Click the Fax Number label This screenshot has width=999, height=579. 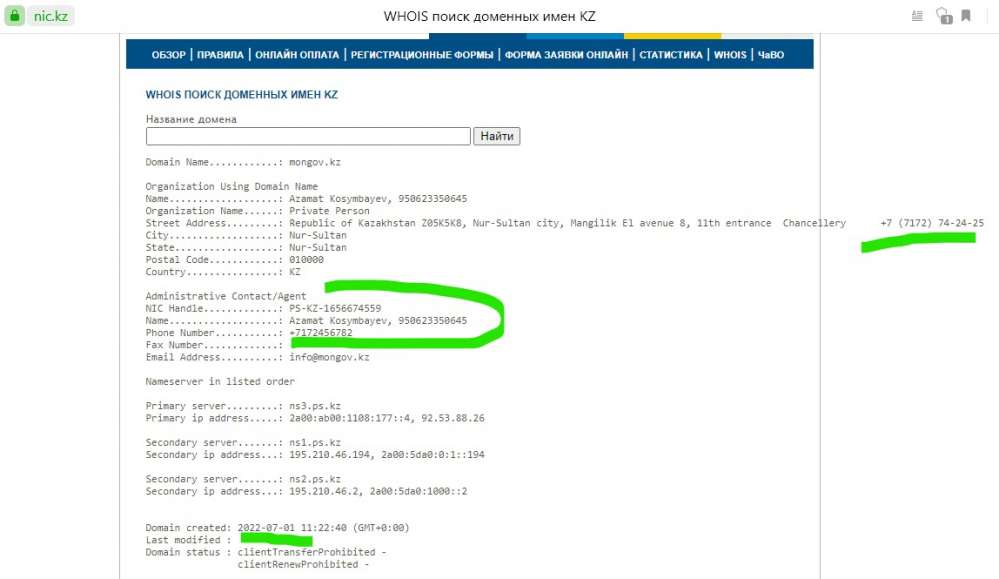pyautogui.click(x=174, y=345)
